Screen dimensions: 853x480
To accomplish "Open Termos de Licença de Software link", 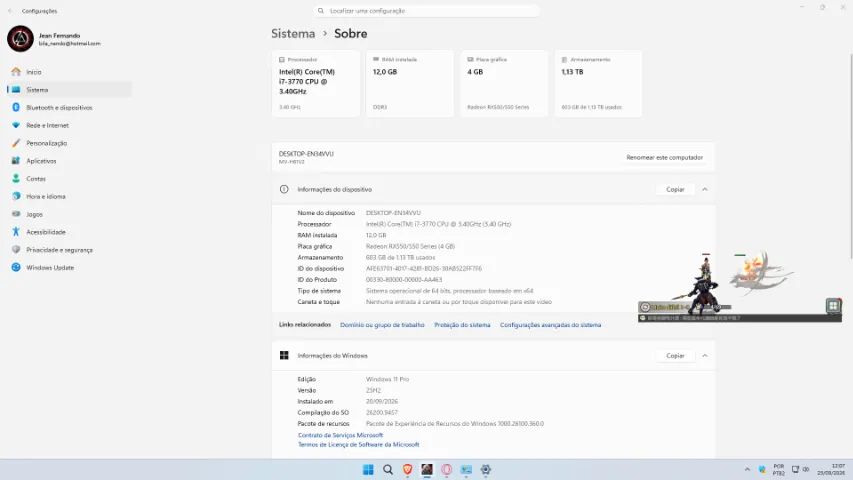I will tap(358, 445).
